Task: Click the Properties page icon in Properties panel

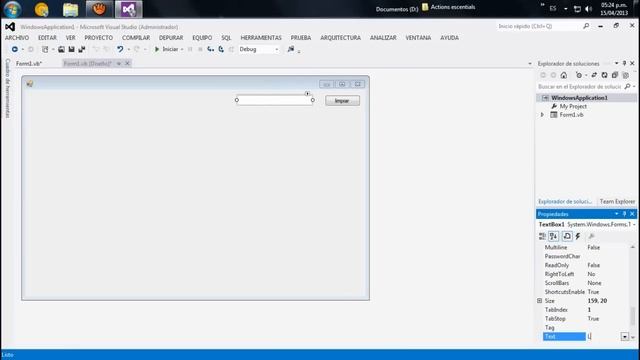Action: (x=567, y=236)
